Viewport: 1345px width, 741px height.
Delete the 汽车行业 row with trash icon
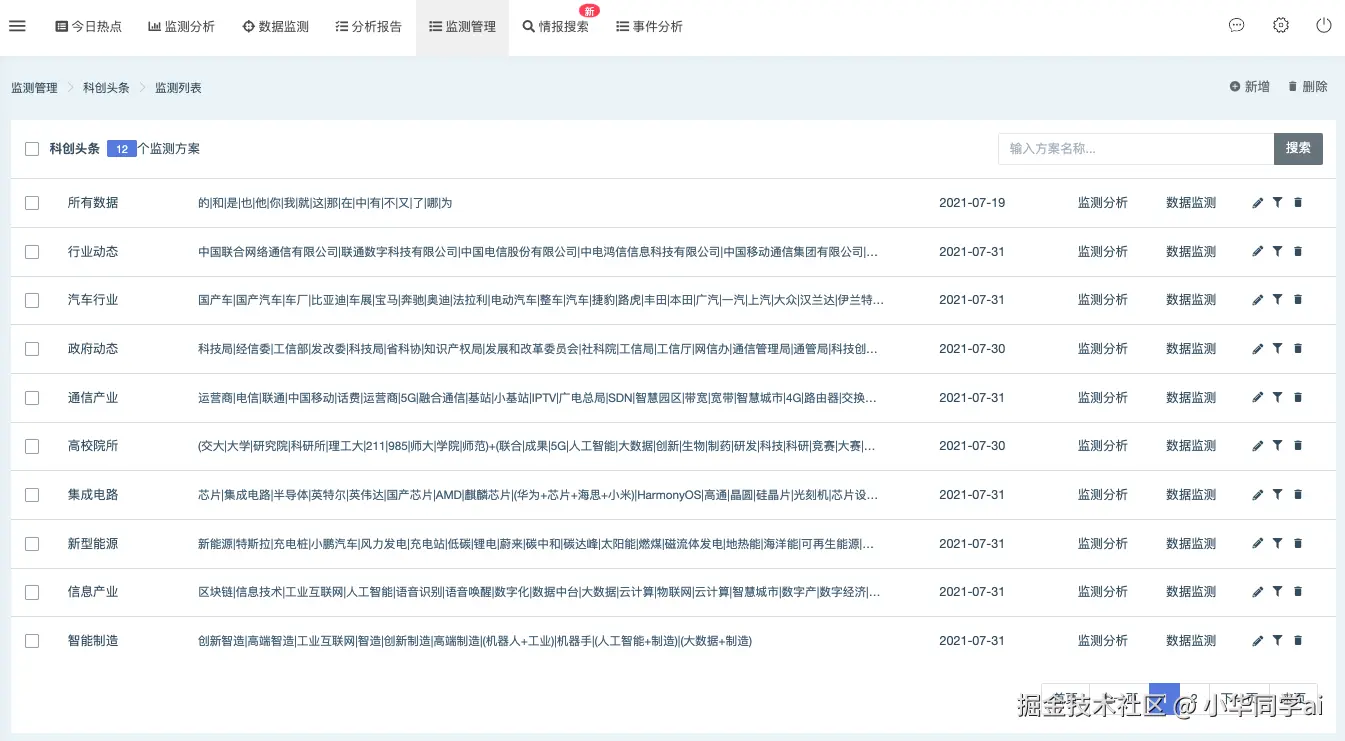pos(1298,300)
